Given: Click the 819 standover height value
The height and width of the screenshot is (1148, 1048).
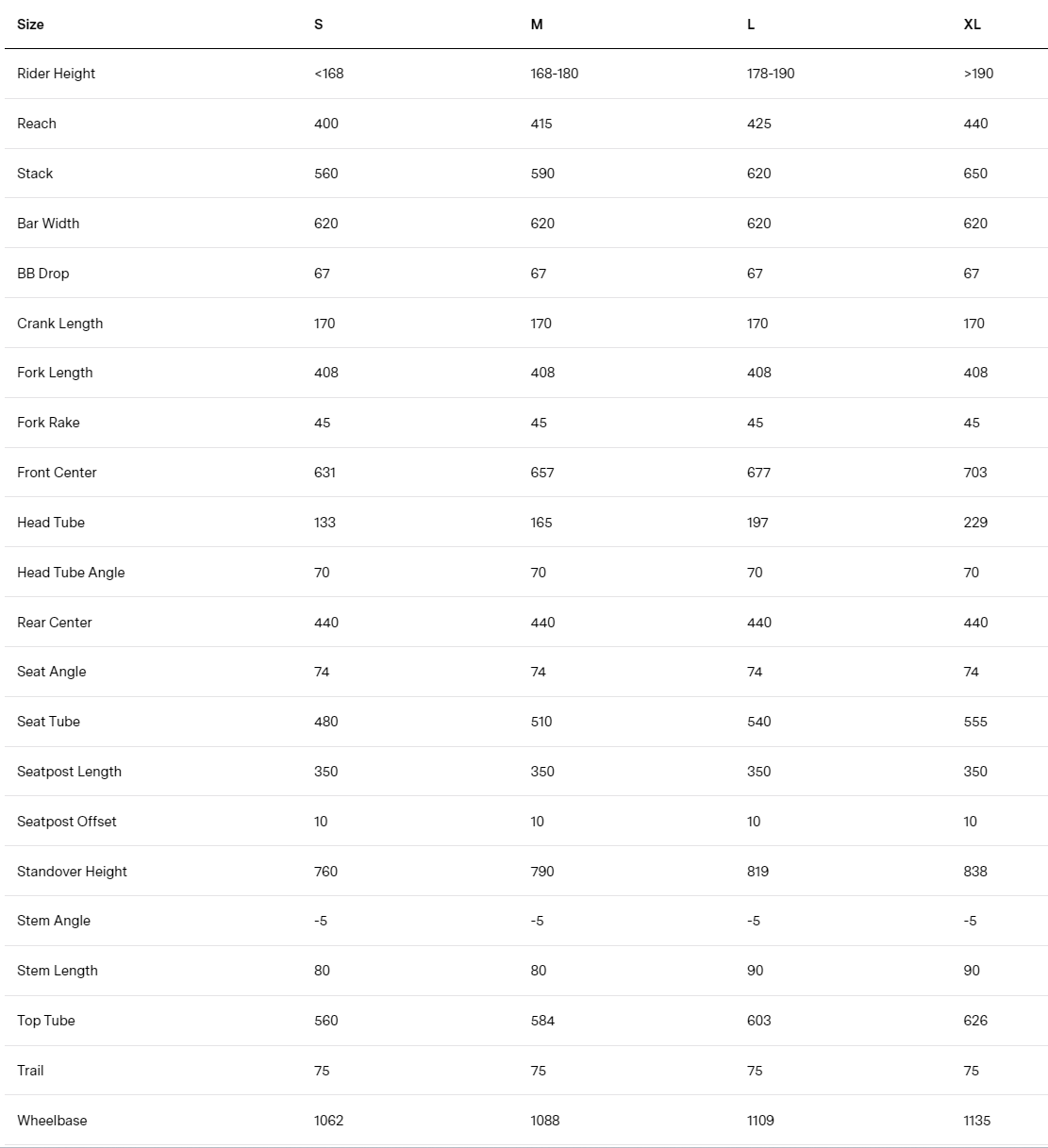Looking at the screenshot, I should [757, 872].
